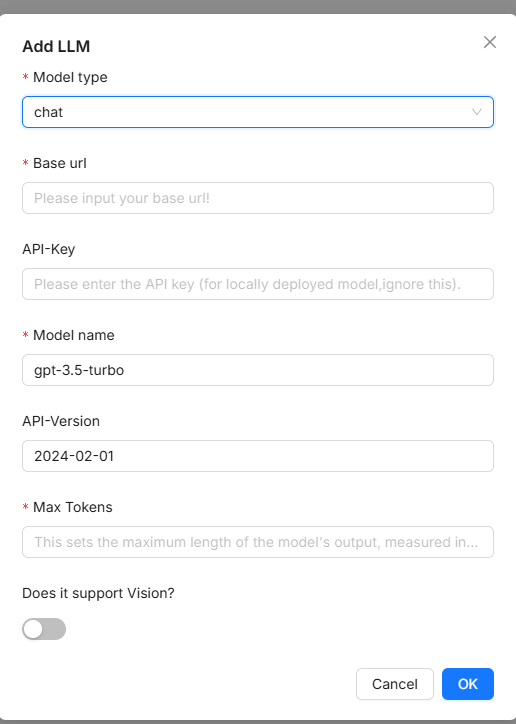Viewport: 516px width, 724px height.
Task: Confirm the form with the OK button
Action: 468,684
